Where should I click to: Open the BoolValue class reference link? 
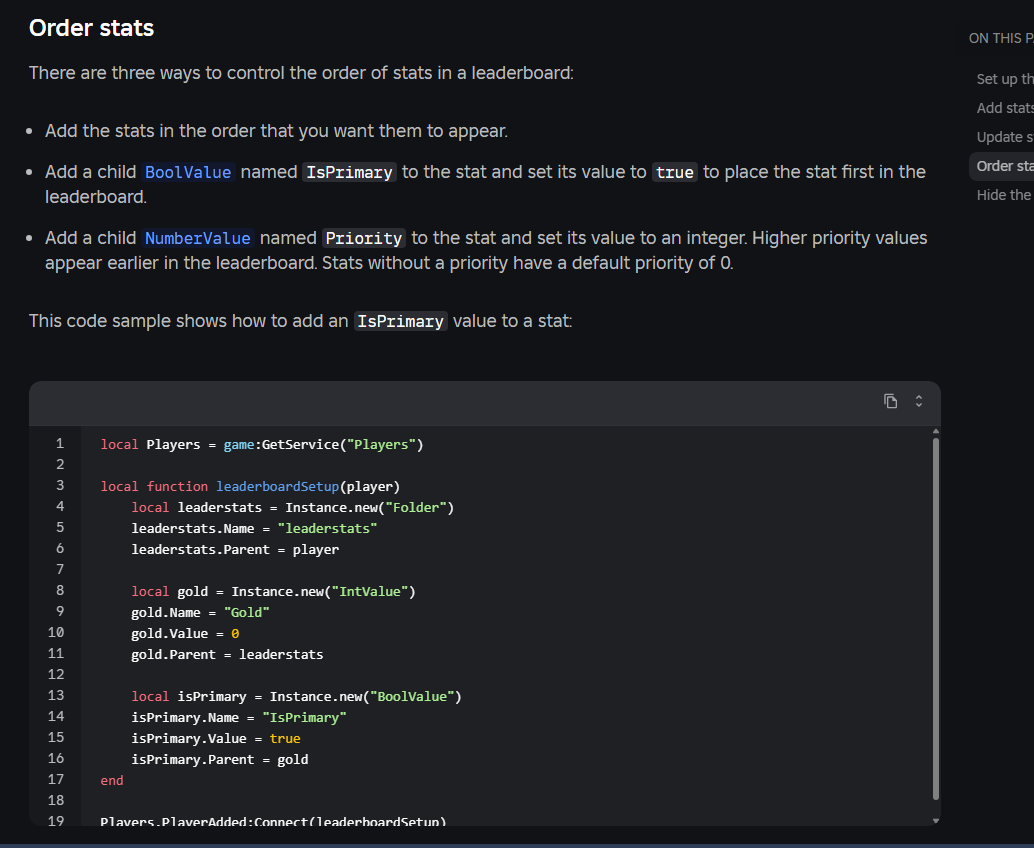click(x=188, y=171)
